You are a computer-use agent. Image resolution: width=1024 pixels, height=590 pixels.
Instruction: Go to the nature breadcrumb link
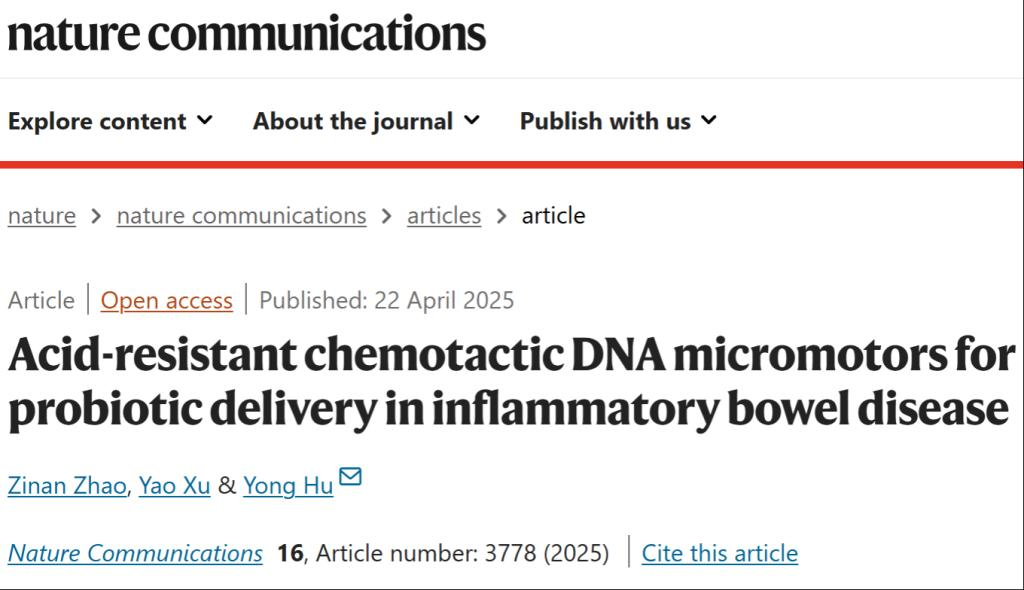pos(42,216)
